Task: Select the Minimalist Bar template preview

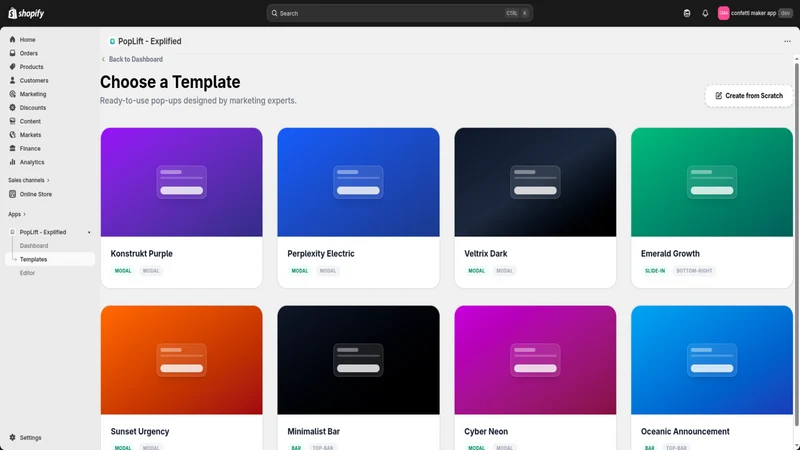Action: tap(358, 360)
